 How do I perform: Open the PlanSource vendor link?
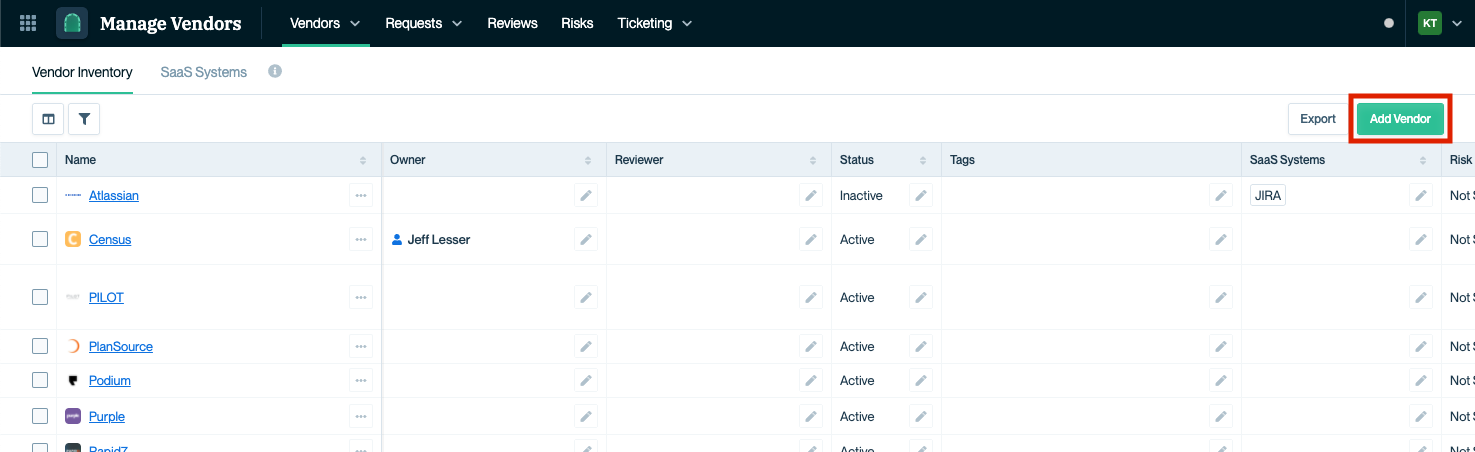coord(121,347)
